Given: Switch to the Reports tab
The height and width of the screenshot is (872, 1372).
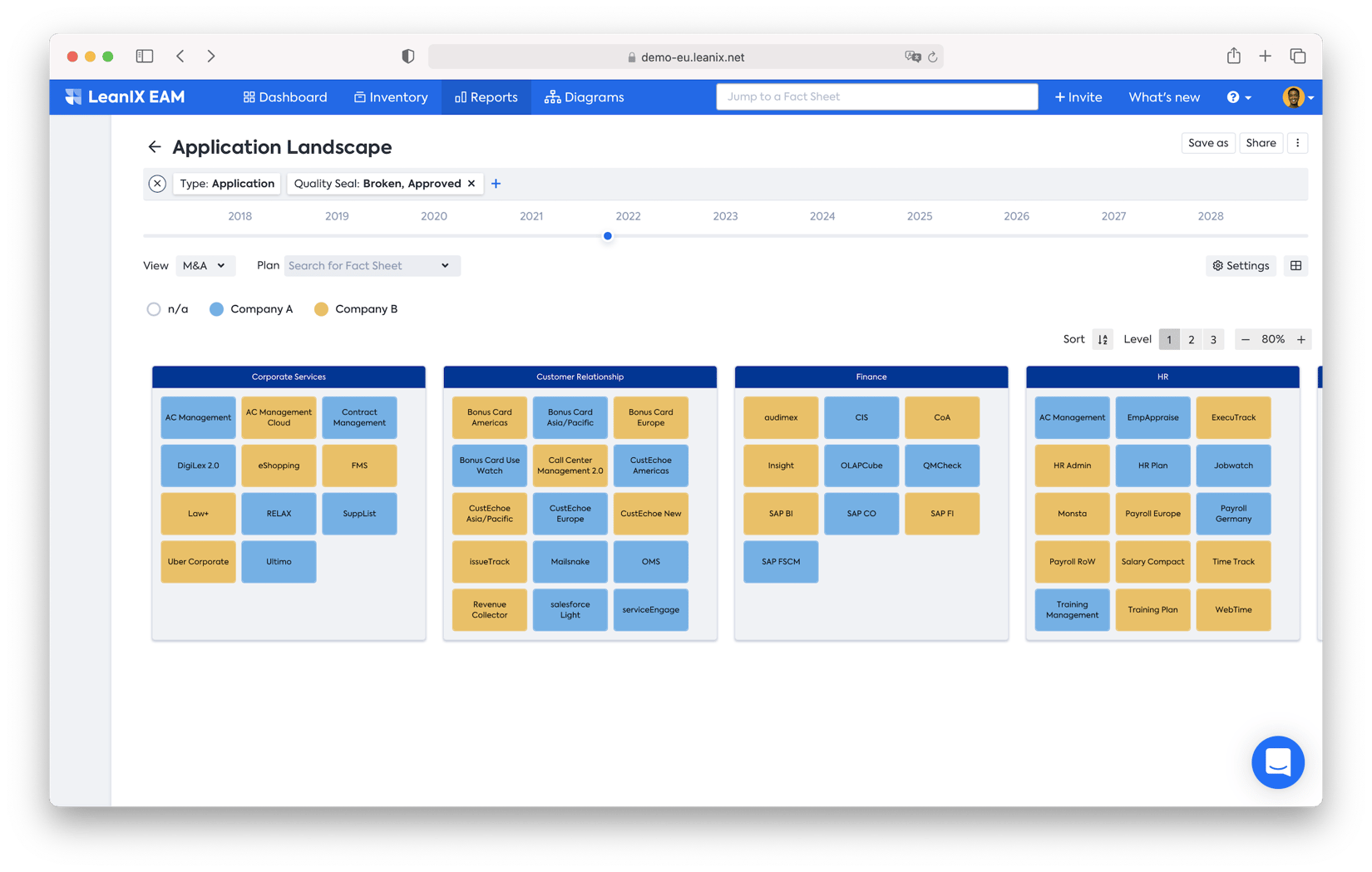Looking at the screenshot, I should tap(486, 97).
